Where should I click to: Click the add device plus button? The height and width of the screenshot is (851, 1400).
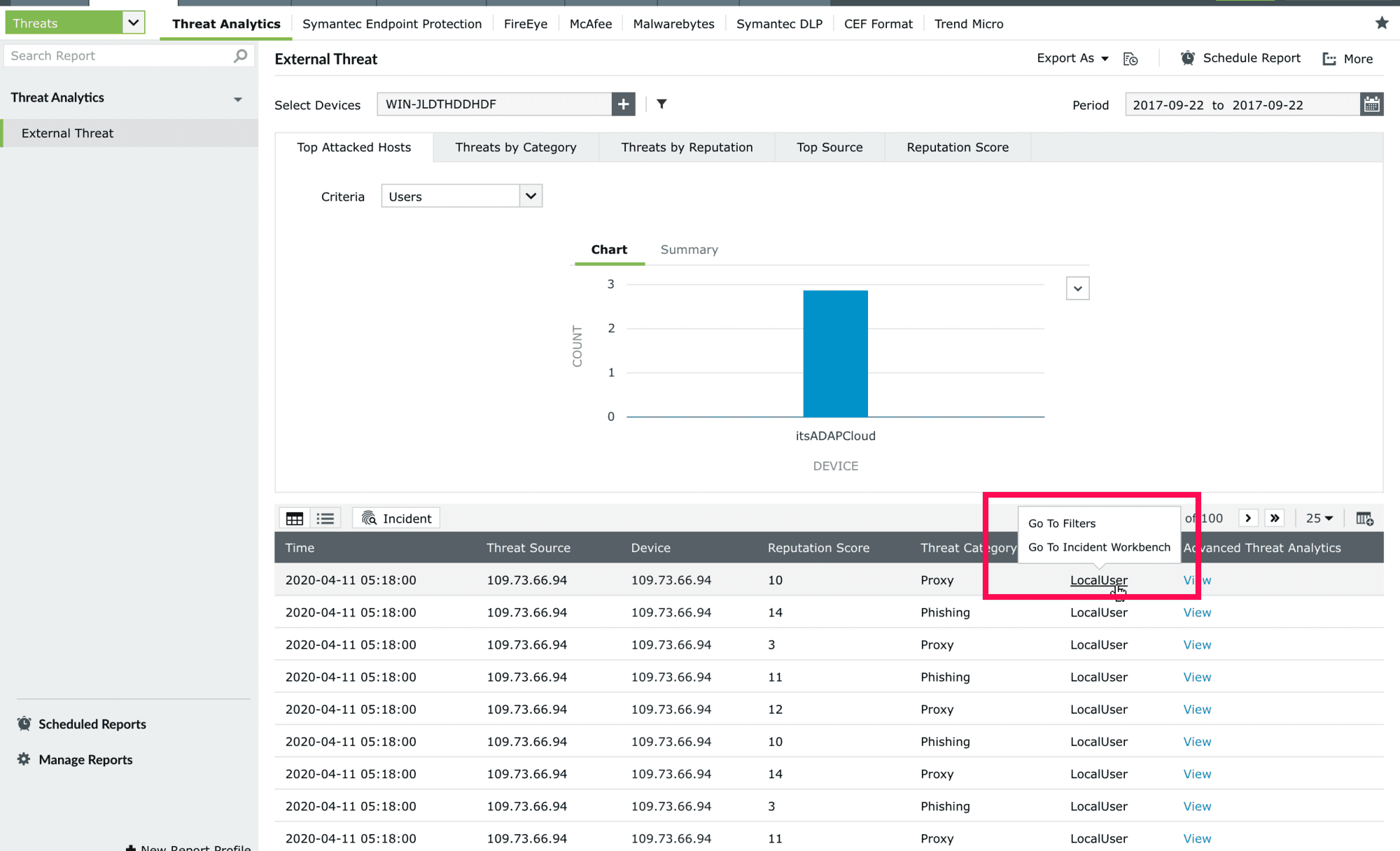point(623,104)
